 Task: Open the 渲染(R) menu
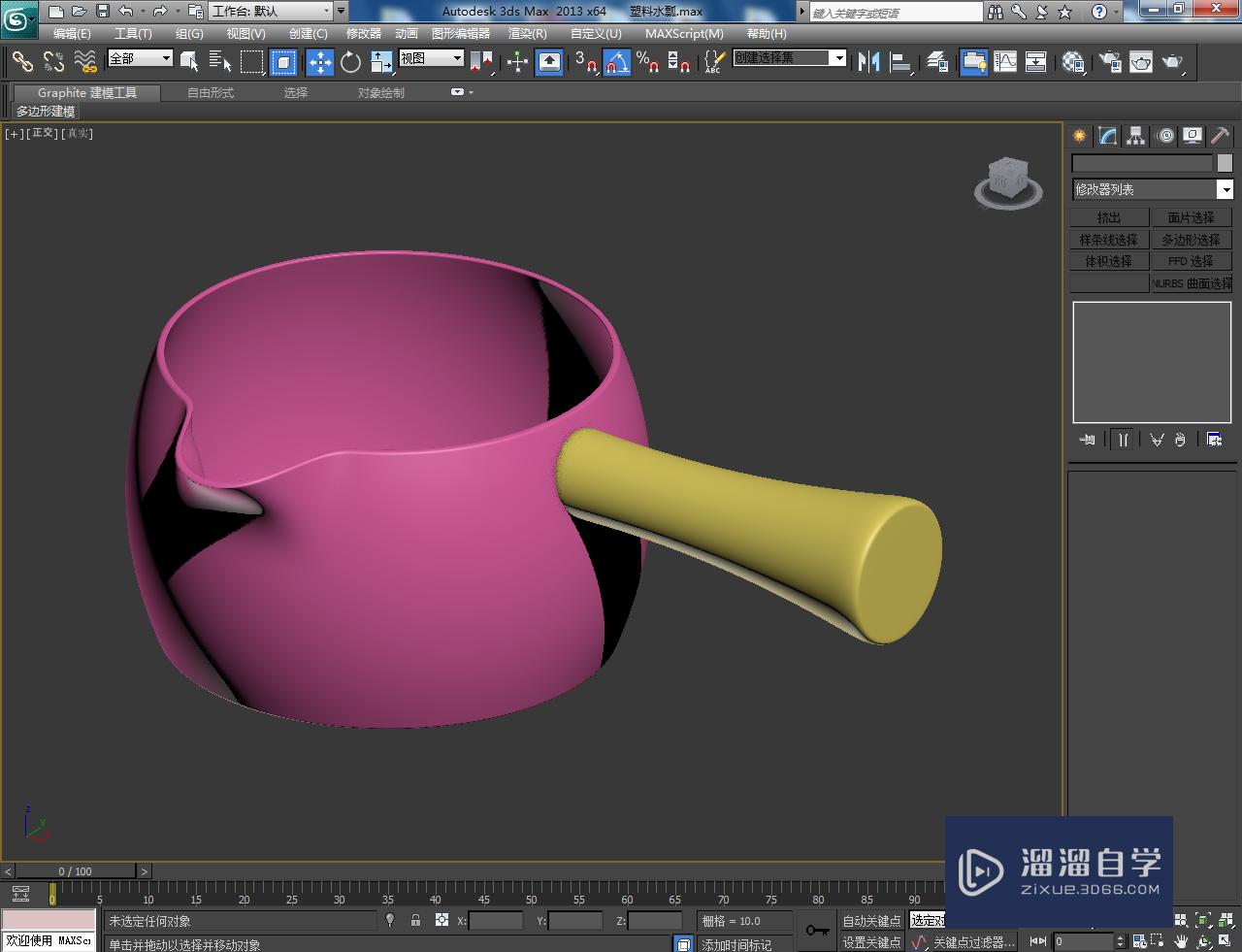point(527,33)
